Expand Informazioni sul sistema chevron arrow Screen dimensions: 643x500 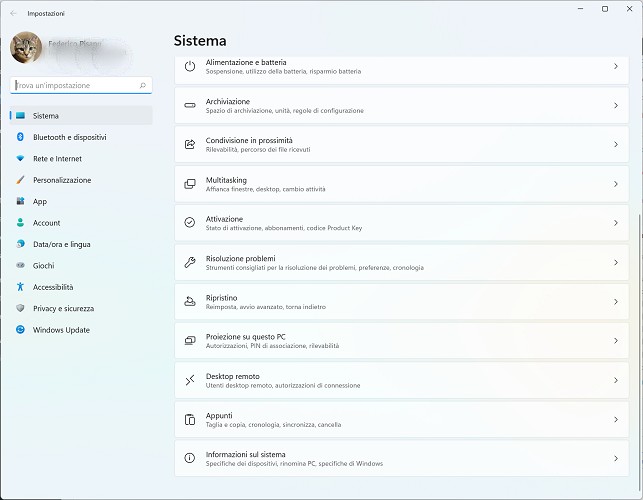point(615,459)
